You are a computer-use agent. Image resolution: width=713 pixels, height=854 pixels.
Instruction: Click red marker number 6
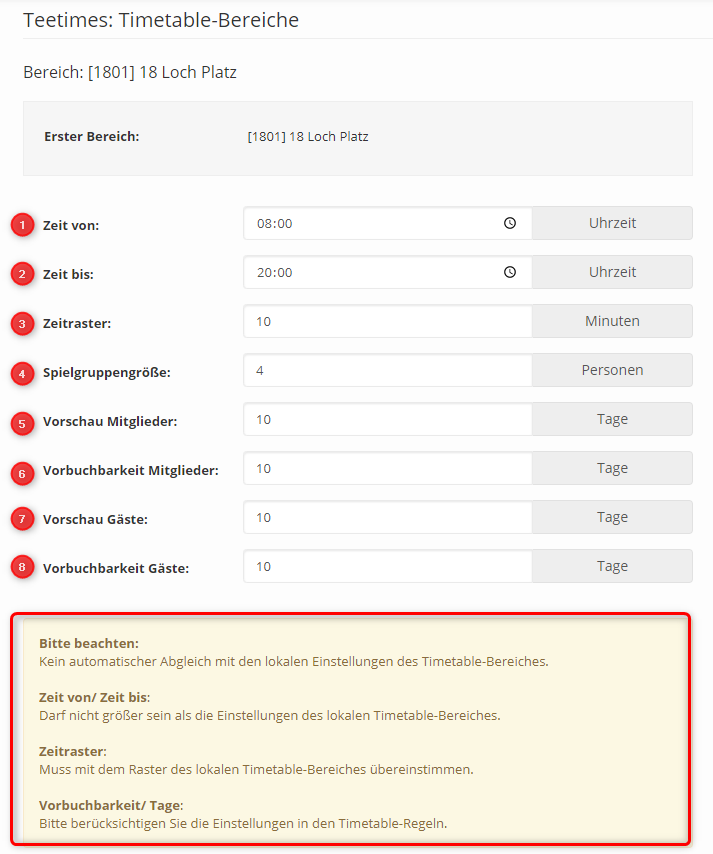click(x=22, y=470)
